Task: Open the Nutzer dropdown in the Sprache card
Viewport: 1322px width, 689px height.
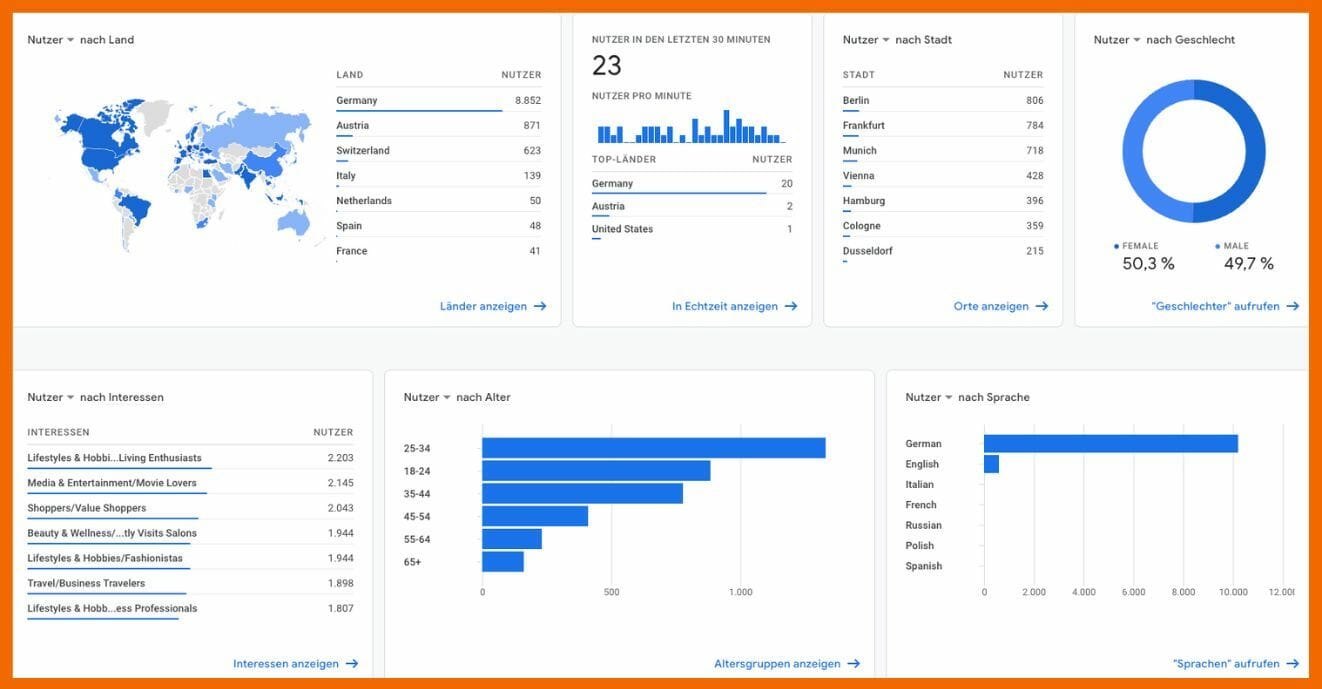Action: coord(949,397)
